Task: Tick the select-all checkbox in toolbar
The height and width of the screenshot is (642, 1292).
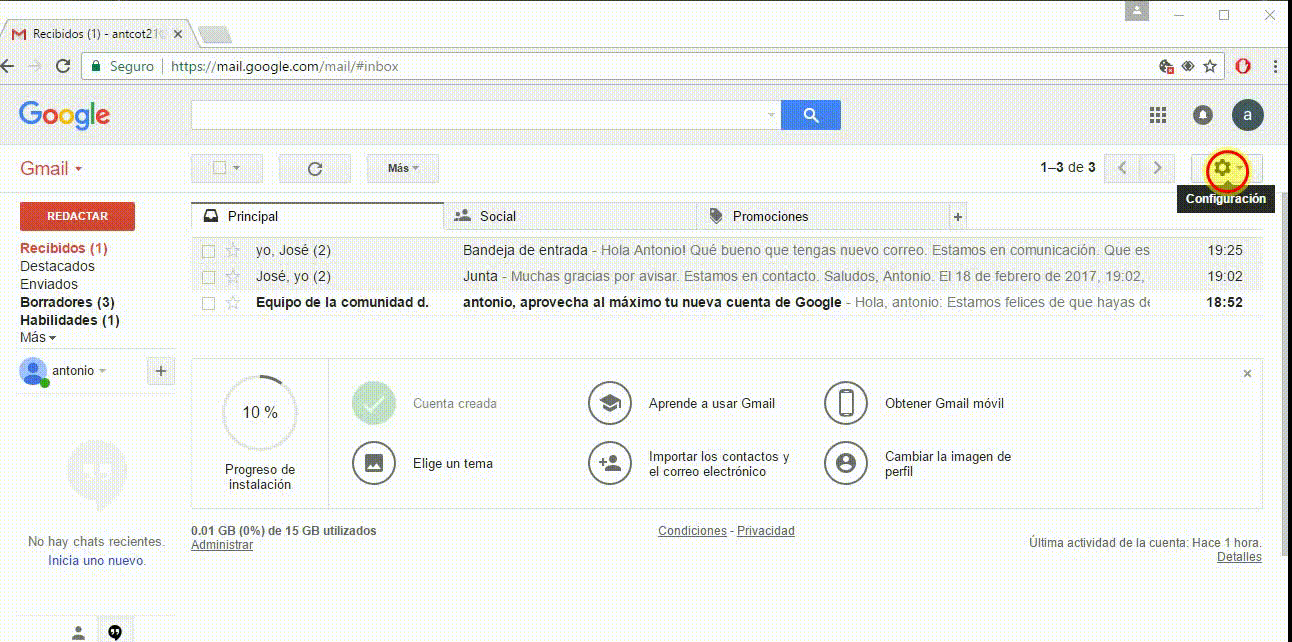Action: point(220,169)
